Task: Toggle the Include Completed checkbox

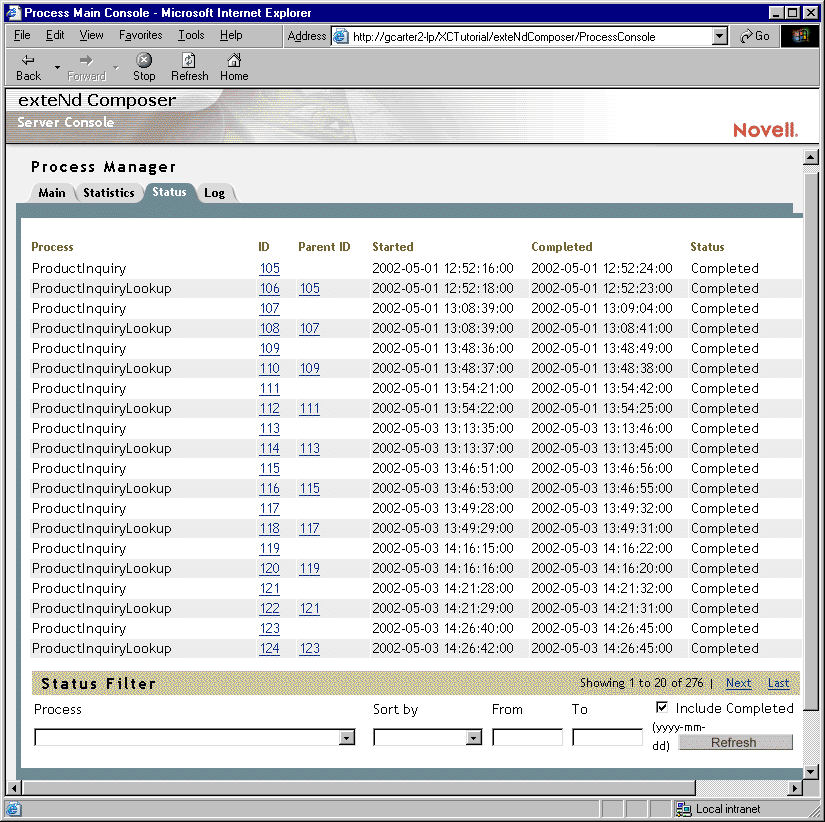Action: (662, 707)
